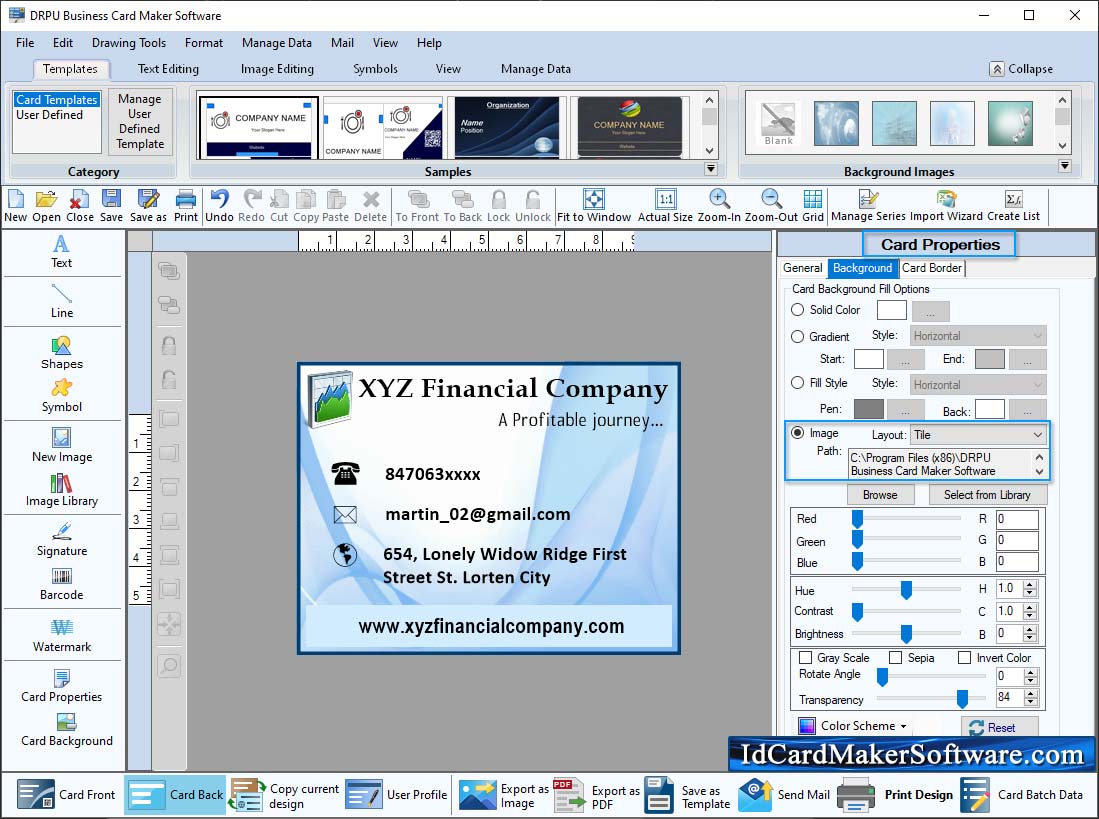Expand the Samples gallery dropdown arrow
1099x819 pixels.
point(711,168)
